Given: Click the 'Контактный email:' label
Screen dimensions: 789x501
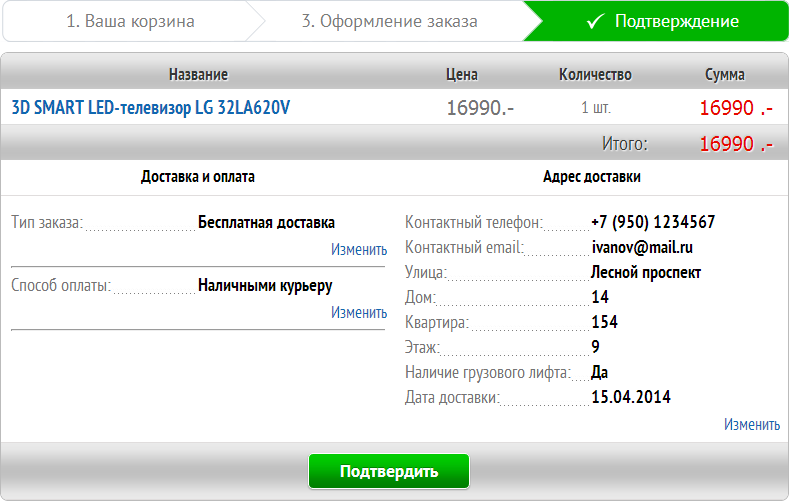Looking at the screenshot, I should 464,247.
